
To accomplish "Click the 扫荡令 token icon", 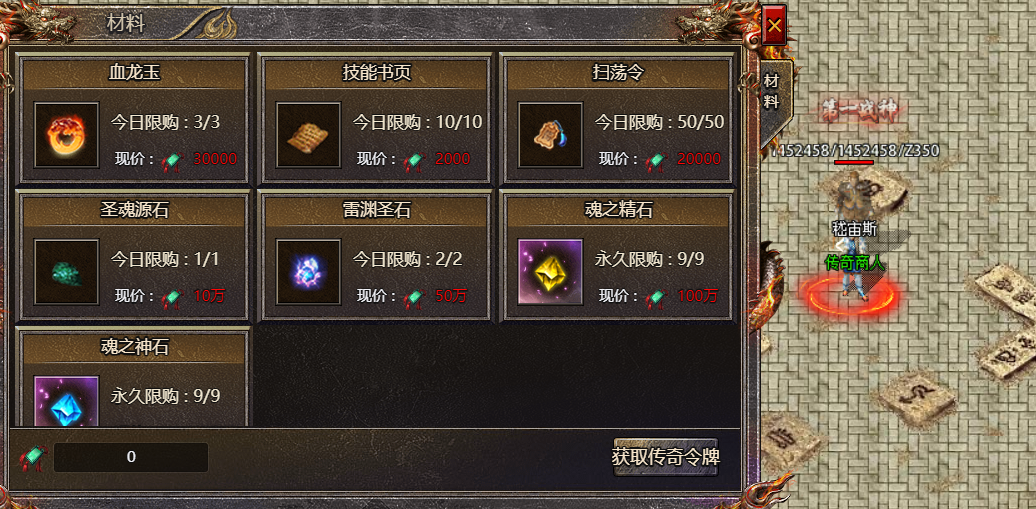I will pyautogui.click(x=550, y=134).
